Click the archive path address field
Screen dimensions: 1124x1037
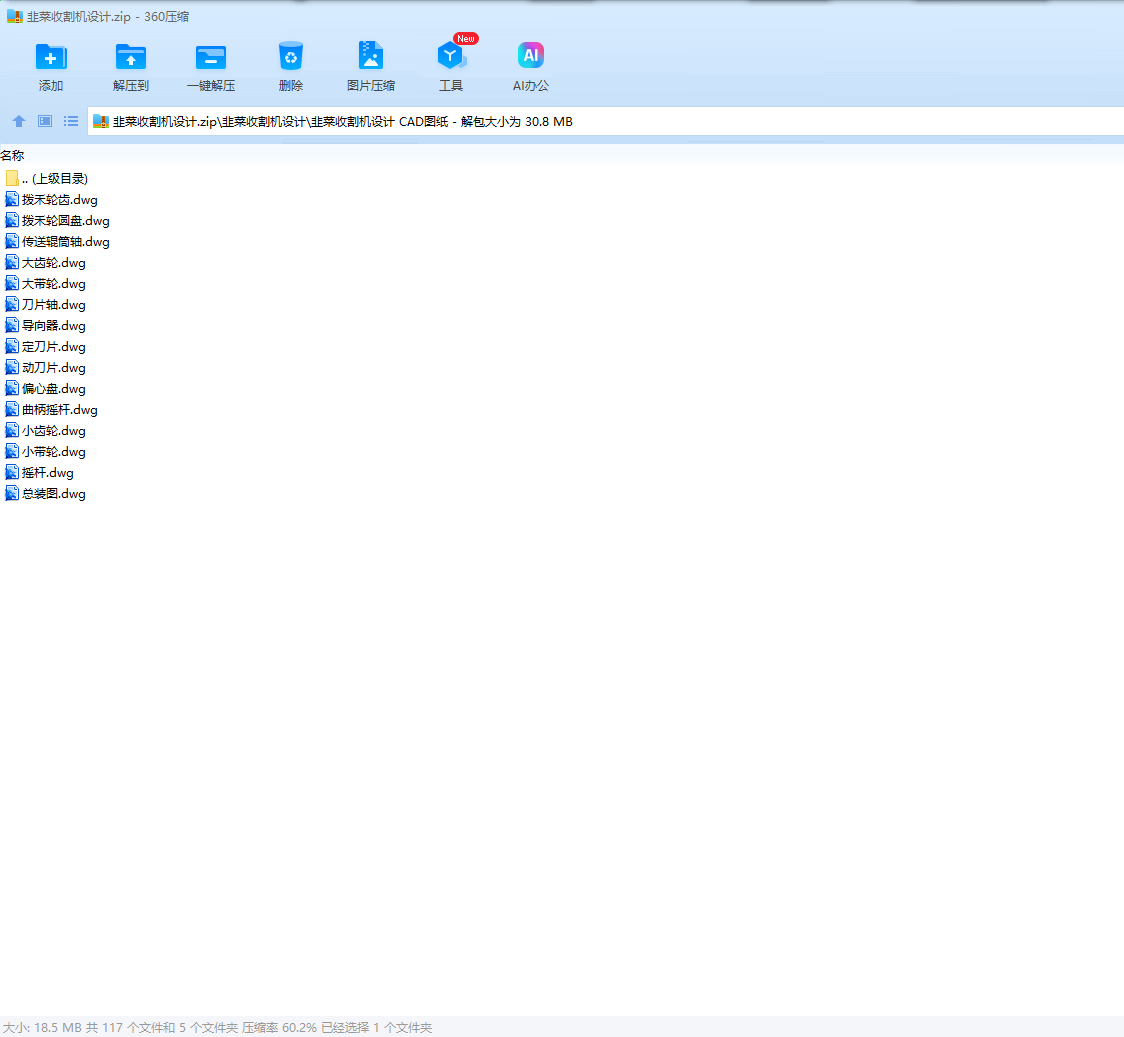[x=606, y=121]
